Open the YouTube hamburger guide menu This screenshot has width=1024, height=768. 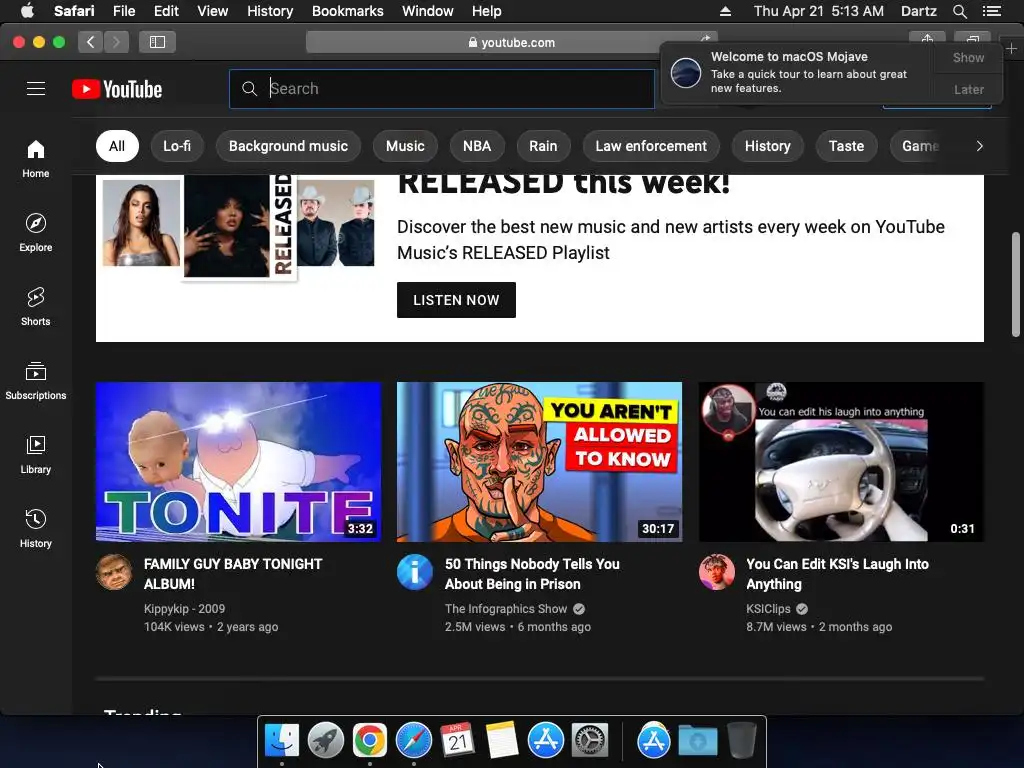(x=36, y=88)
